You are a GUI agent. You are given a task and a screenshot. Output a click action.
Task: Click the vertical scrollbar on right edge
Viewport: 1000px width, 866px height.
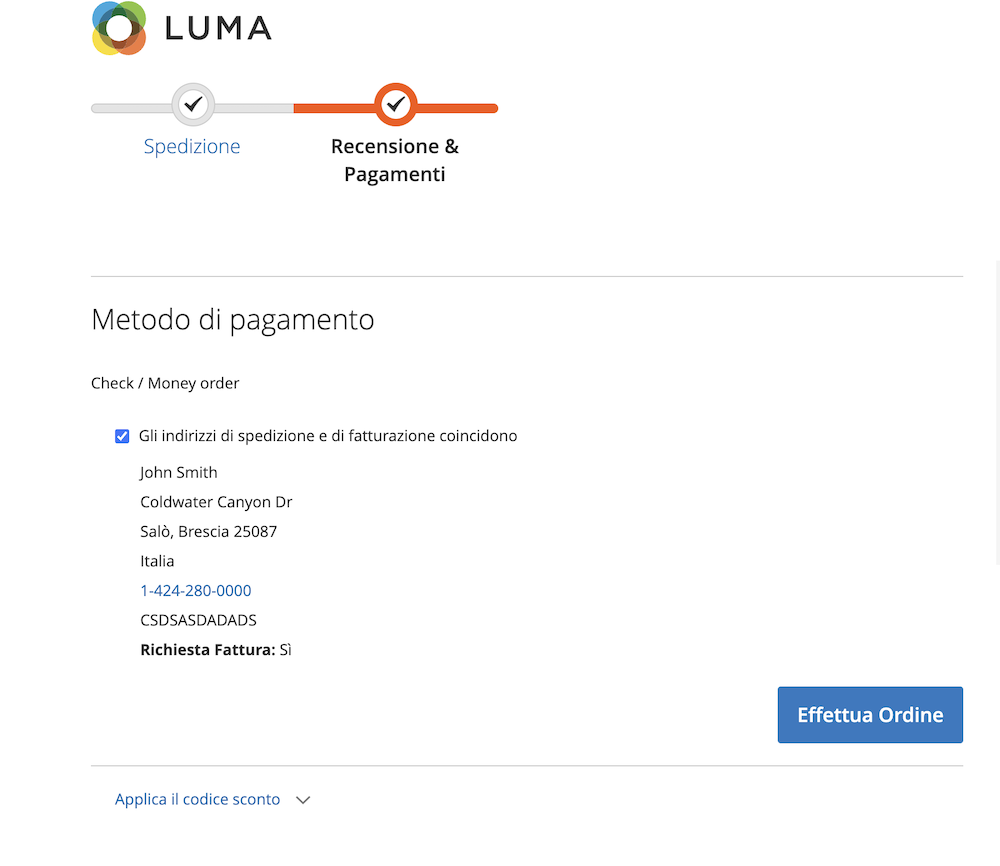click(x=997, y=413)
